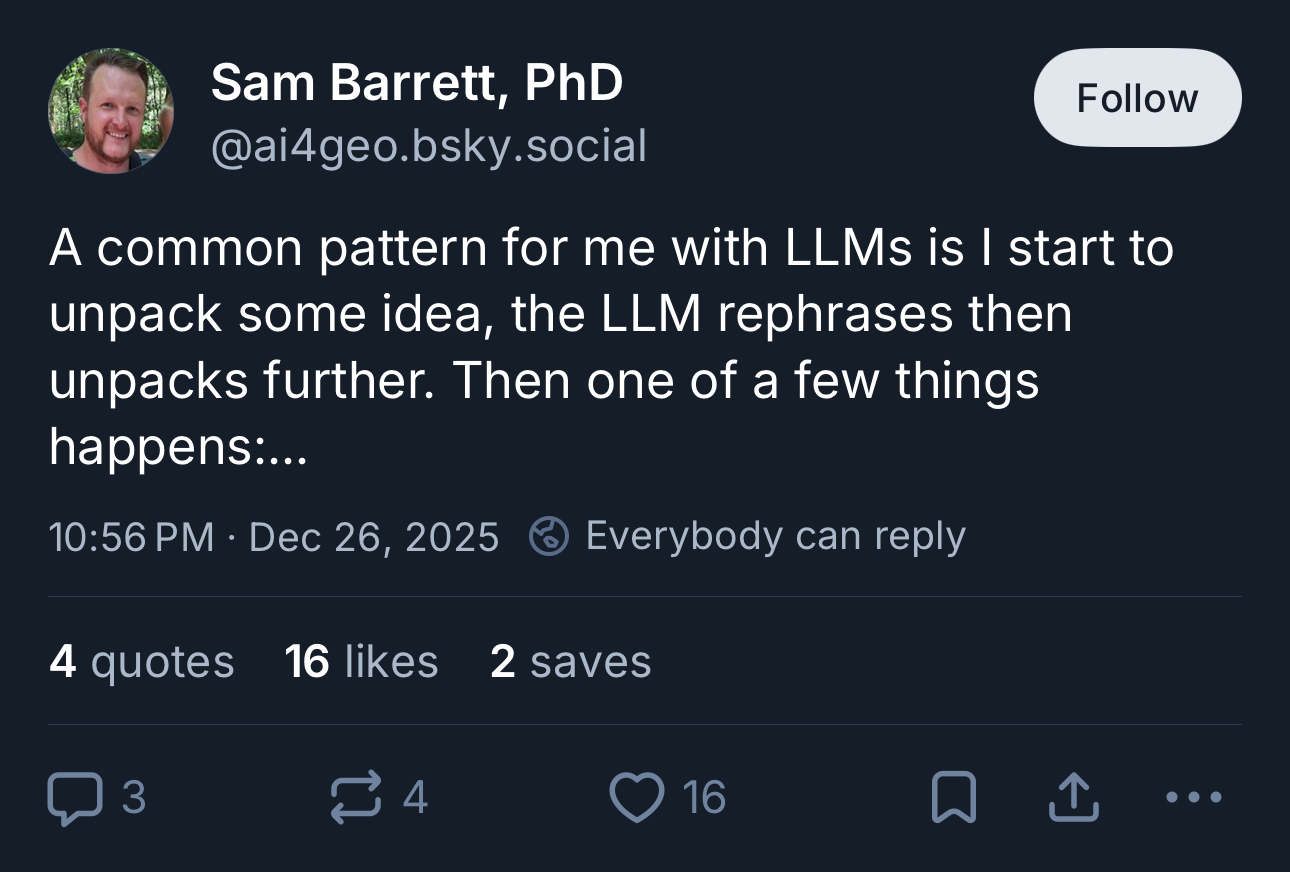This screenshot has height=872, width=1290.
Task: Click the 2 saves count
Action: [x=570, y=662]
